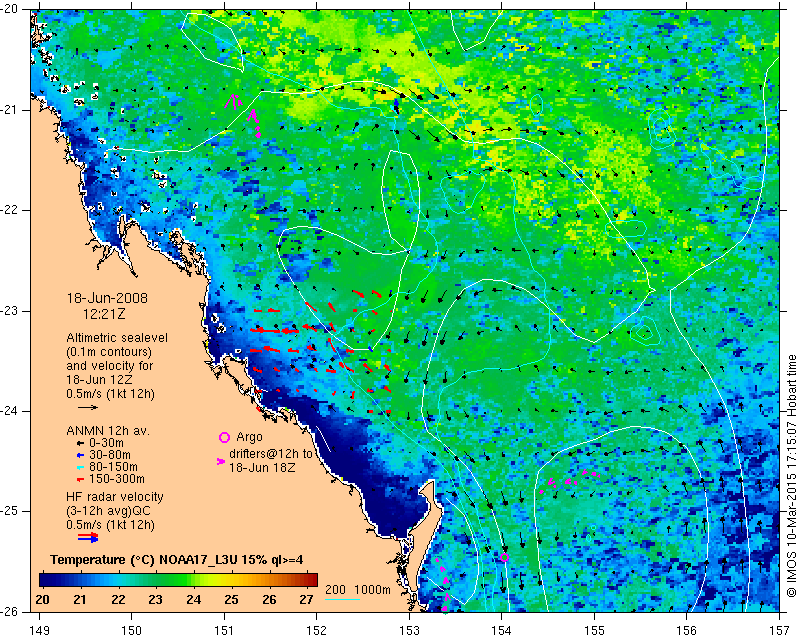Click the '18-Jun 18Z' legend text
The width and height of the screenshot is (800, 640).
tap(262, 467)
